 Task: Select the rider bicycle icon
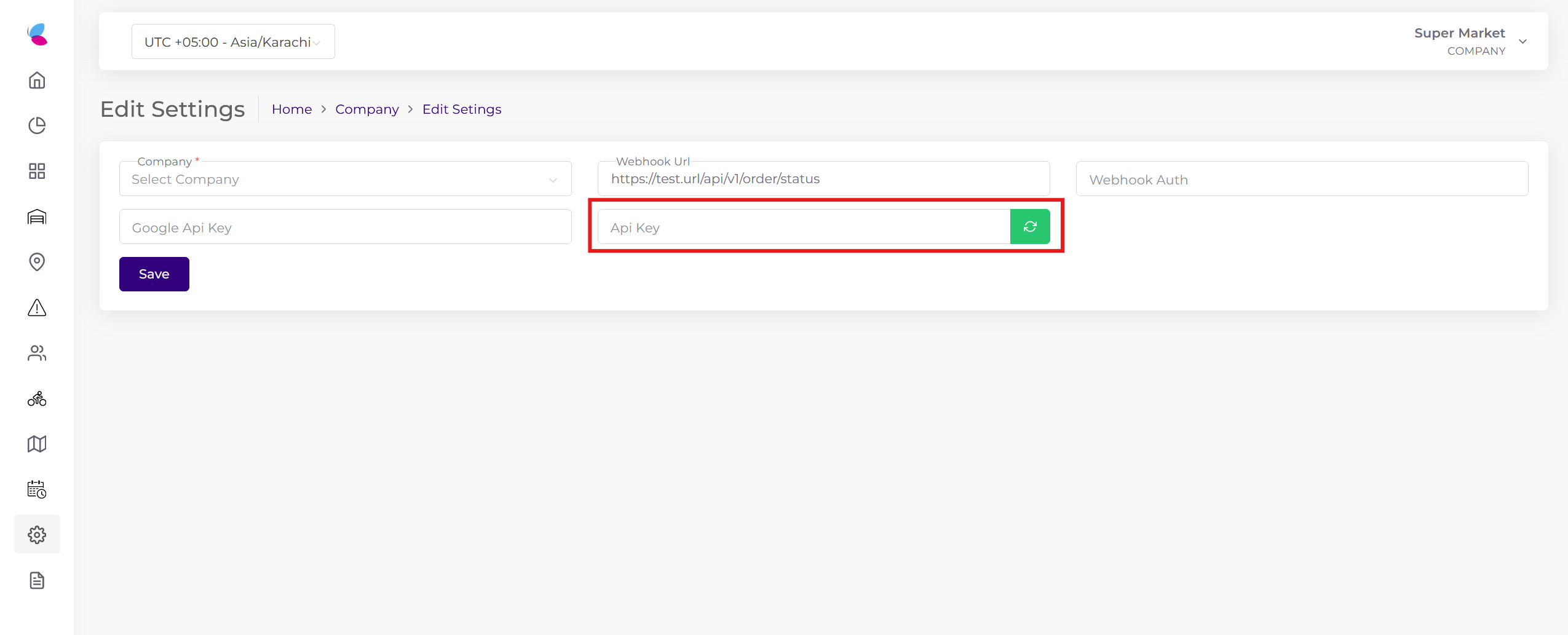[x=37, y=398]
